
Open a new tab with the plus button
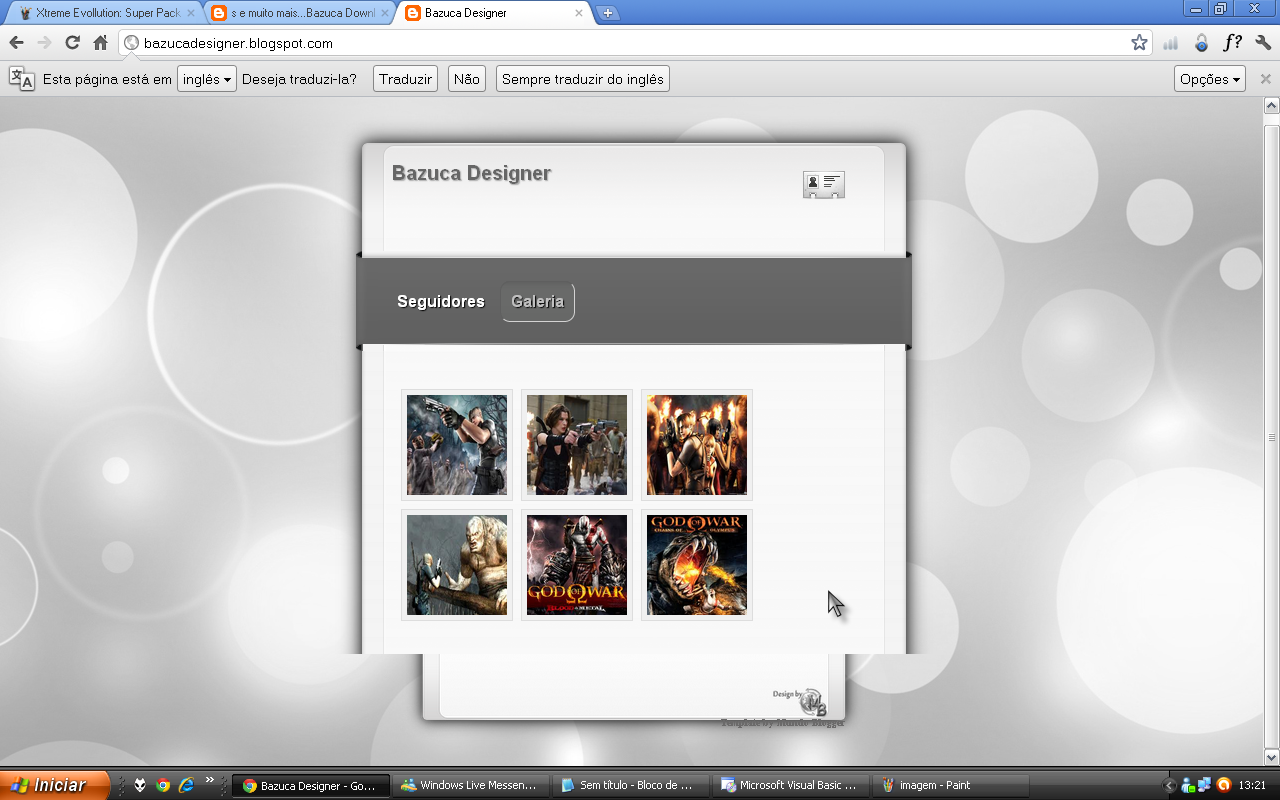(607, 13)
